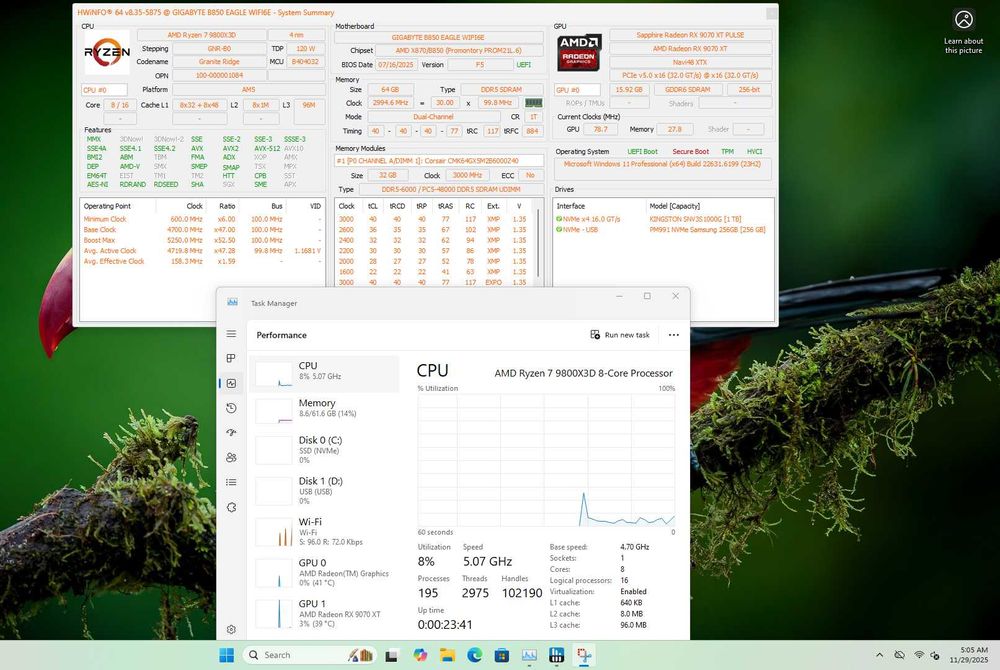Launch Copilot from the taskbar
This screenshot has width=1000, height=670.
(420, 655)
